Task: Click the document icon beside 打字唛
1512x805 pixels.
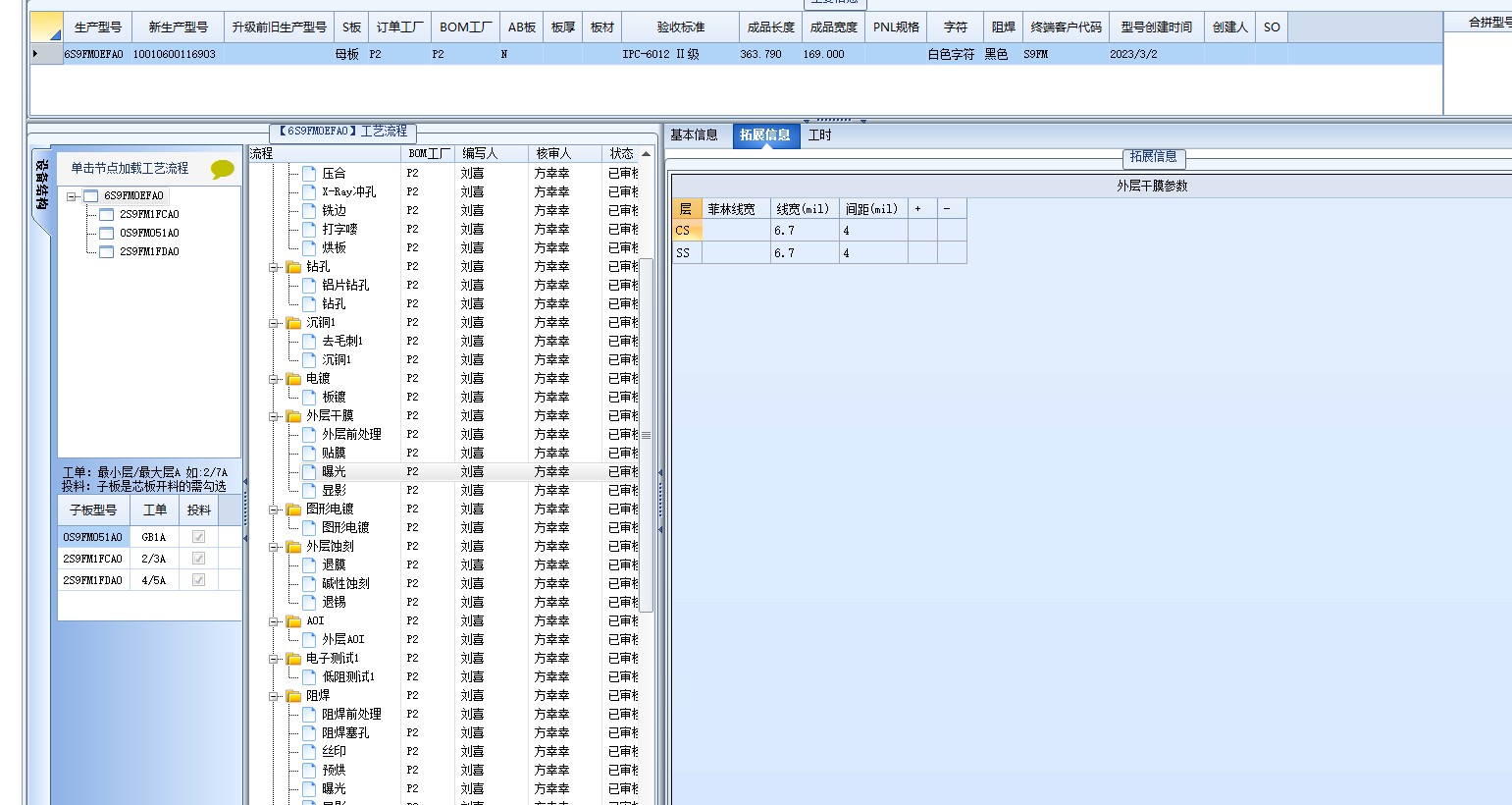Action: tap(309, 229)
